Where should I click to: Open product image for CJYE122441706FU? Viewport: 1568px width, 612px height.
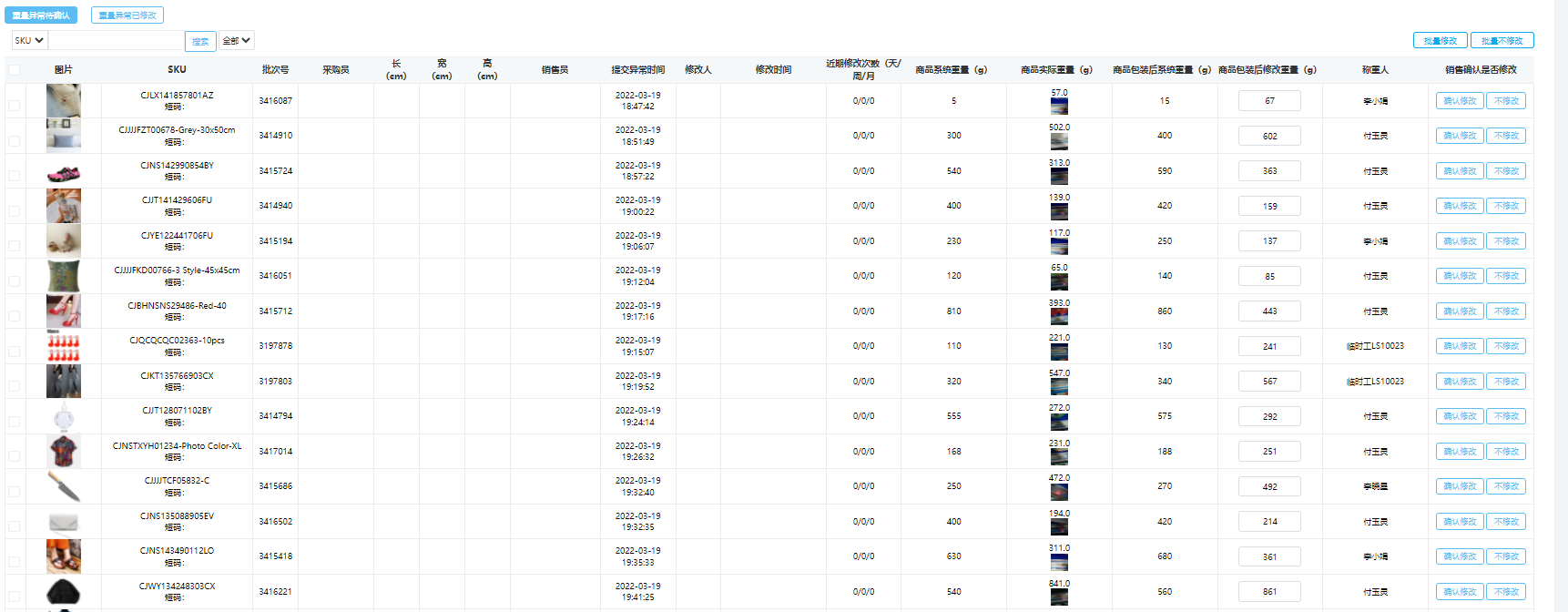pyautogui.click(x=64, y=241)
